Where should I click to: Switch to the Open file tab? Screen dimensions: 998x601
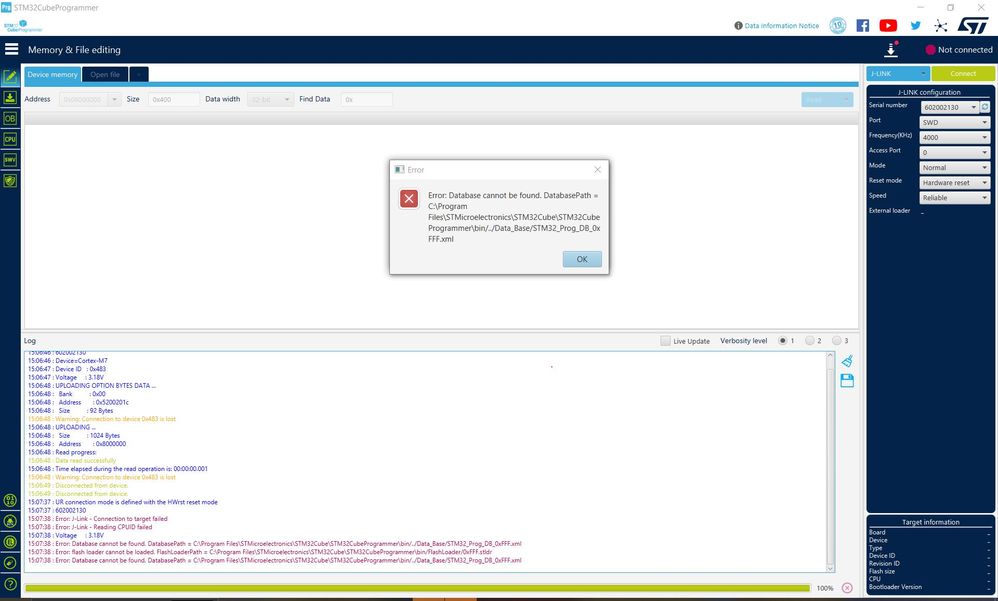[x=105, y=74]
